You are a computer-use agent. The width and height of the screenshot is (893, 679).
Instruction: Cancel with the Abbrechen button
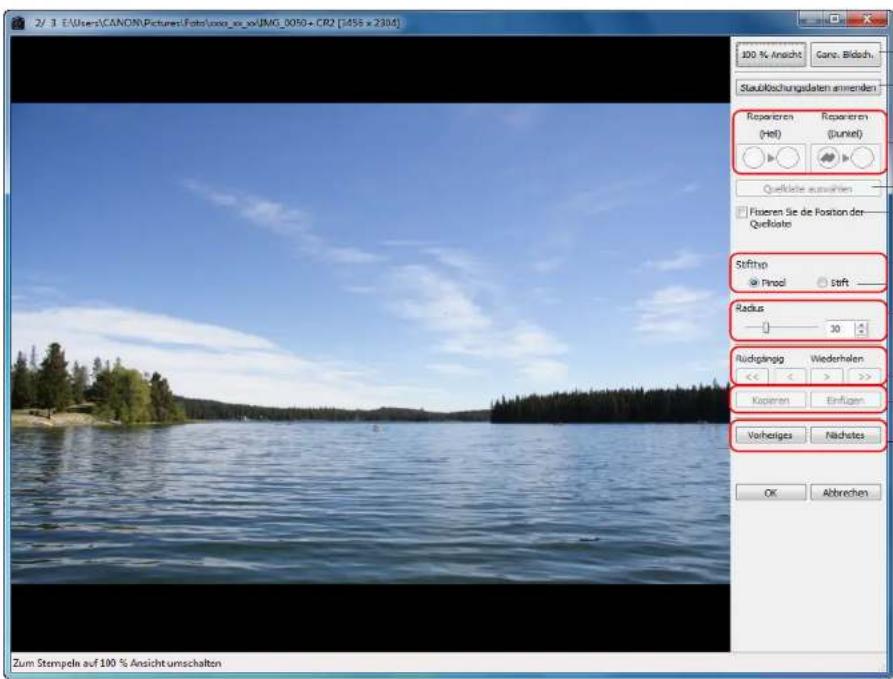[x=845, y=493]
